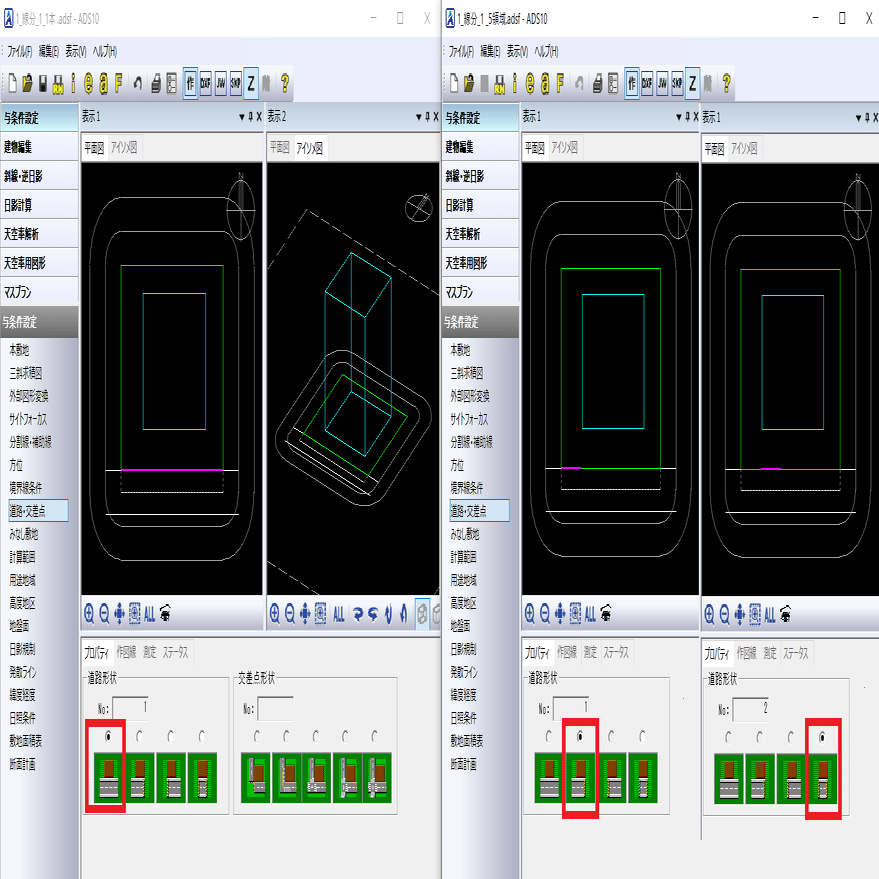Select third 交差点形状 radio in left window
The width and height of the screenshot is (879, 879).
316,736
